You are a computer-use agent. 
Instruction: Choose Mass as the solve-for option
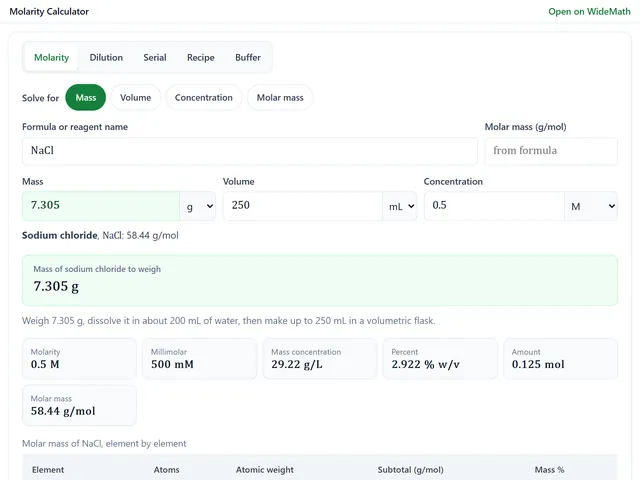86,98
